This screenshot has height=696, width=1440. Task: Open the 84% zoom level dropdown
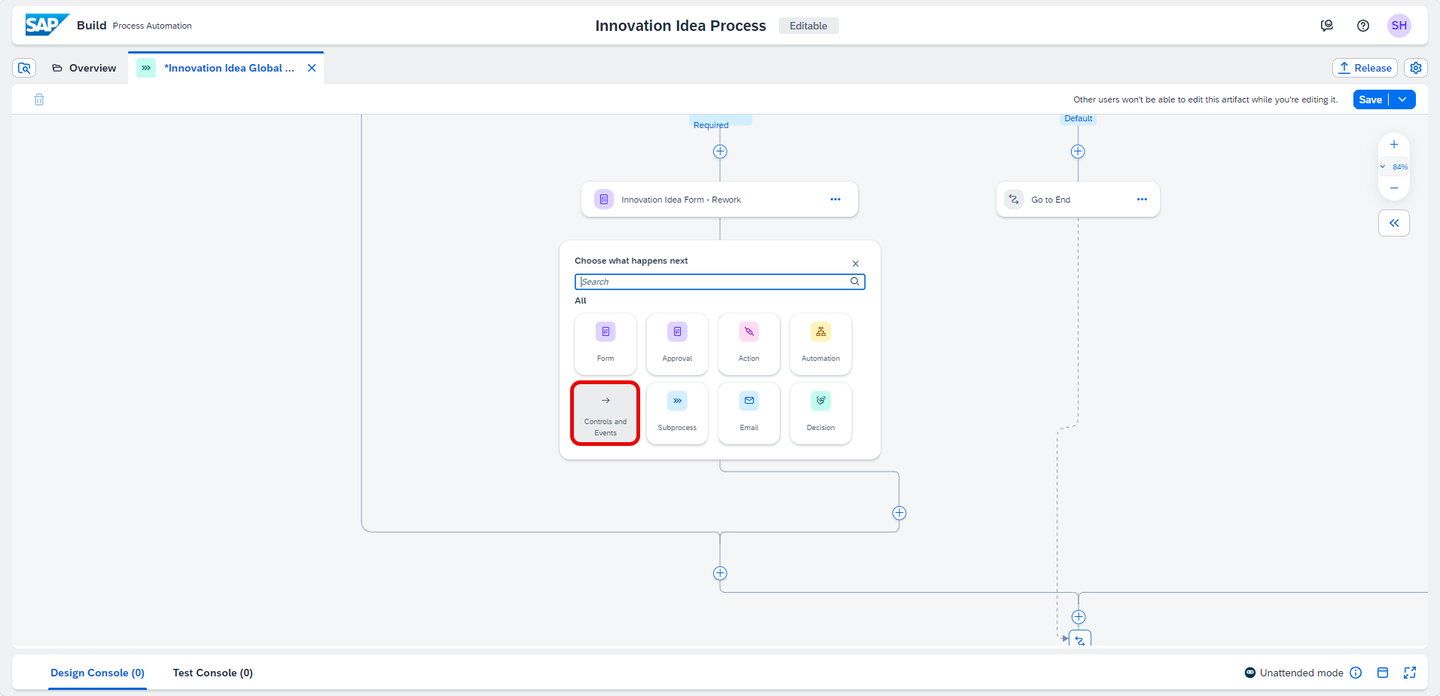1394,167
